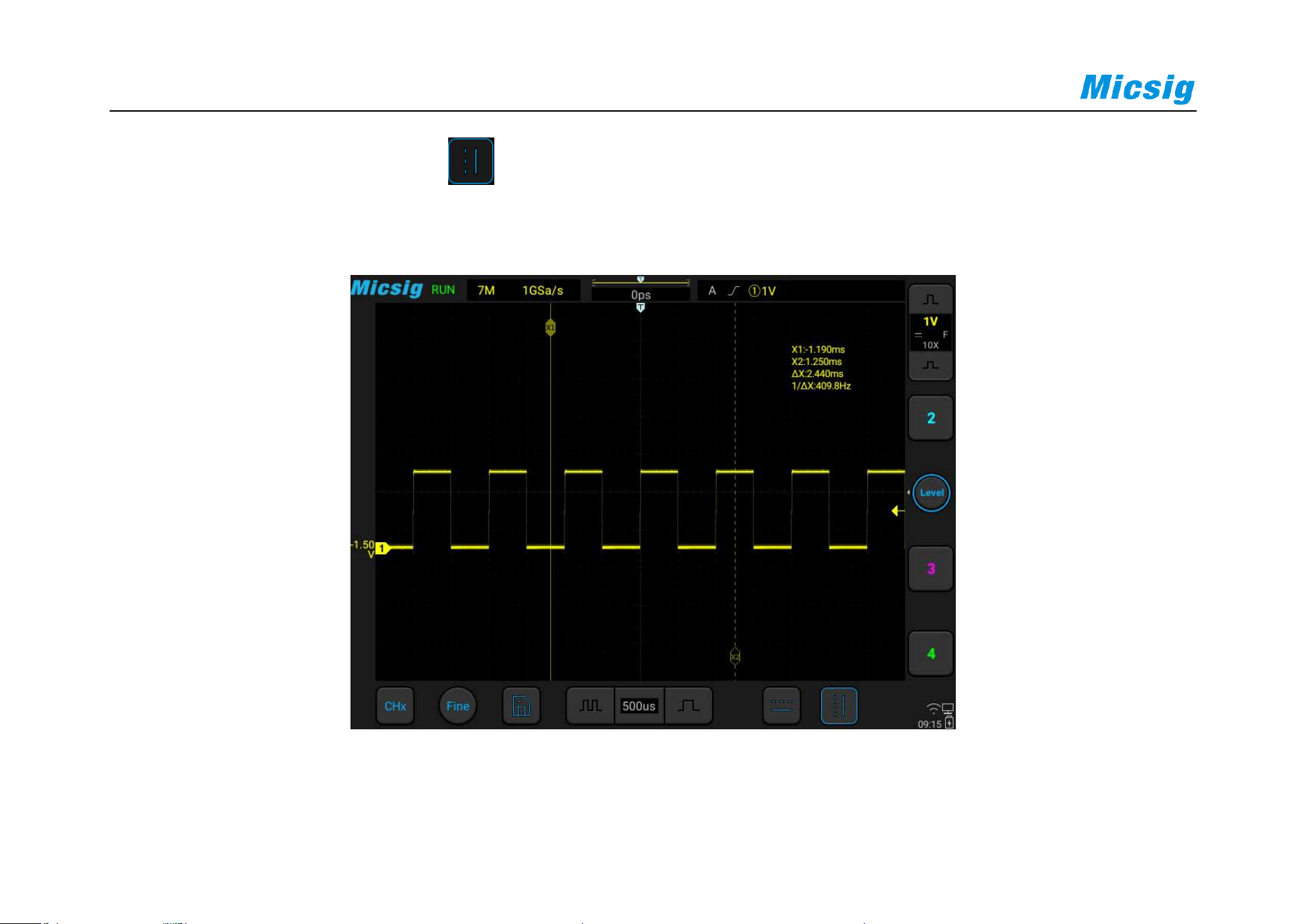This screenshot has width=1307, height=924.
Task: Toggle the horizontal cursor icon
Action: 781,706
